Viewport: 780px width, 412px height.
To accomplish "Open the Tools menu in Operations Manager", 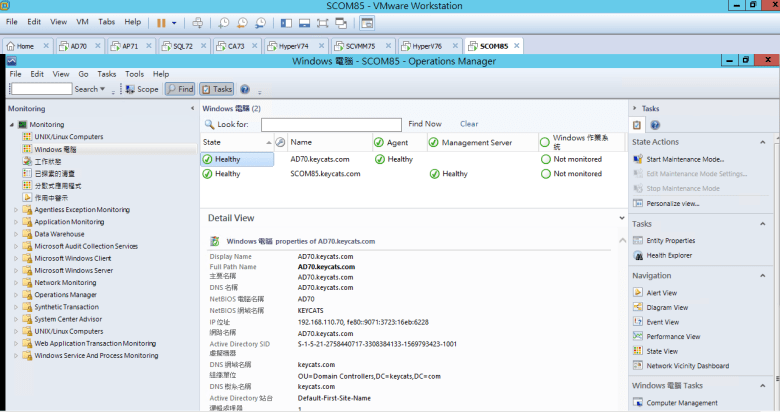I will tap(133, 74).
